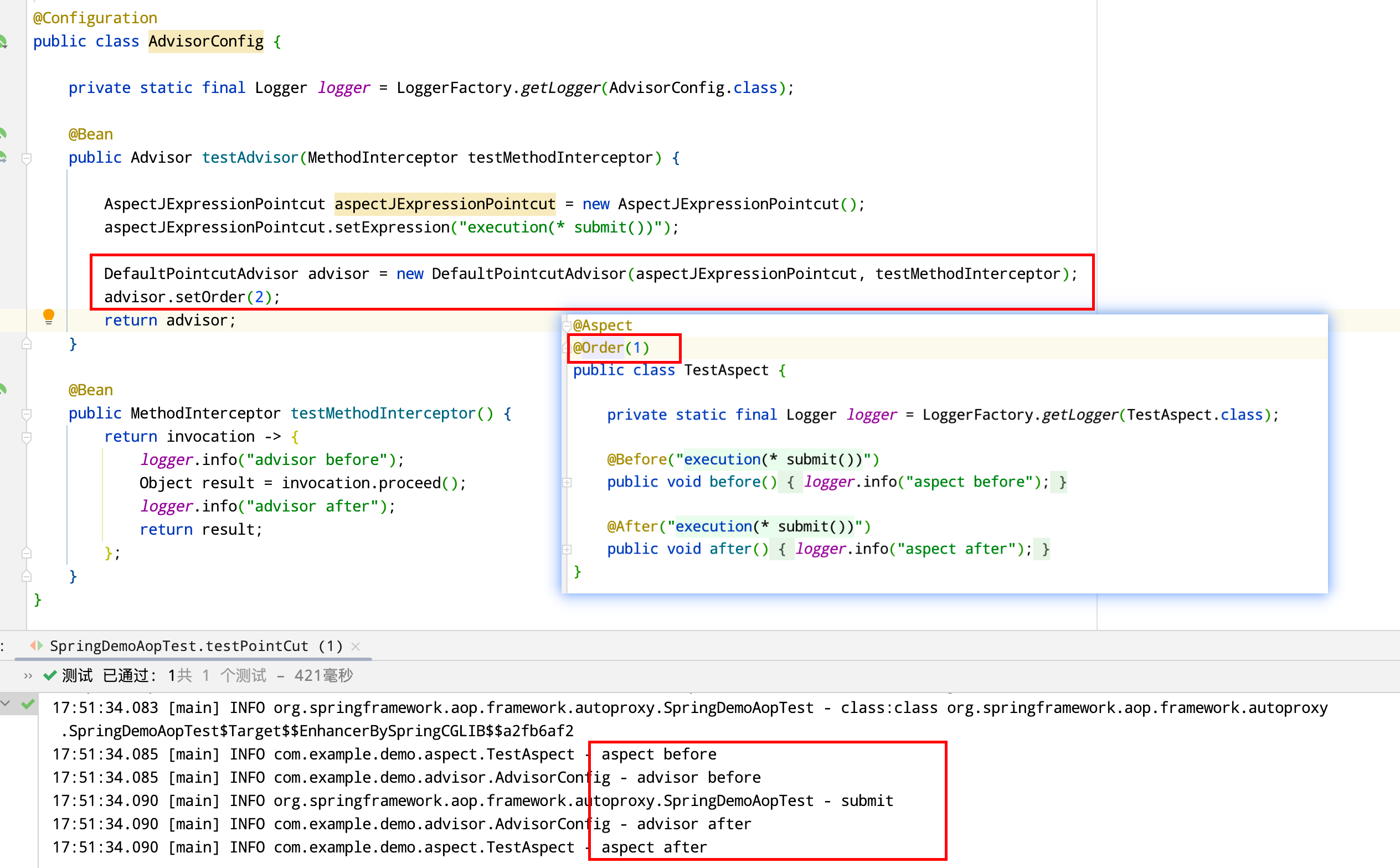Click the '421毫秒' duration text
1400x868 pixels.
324,675
